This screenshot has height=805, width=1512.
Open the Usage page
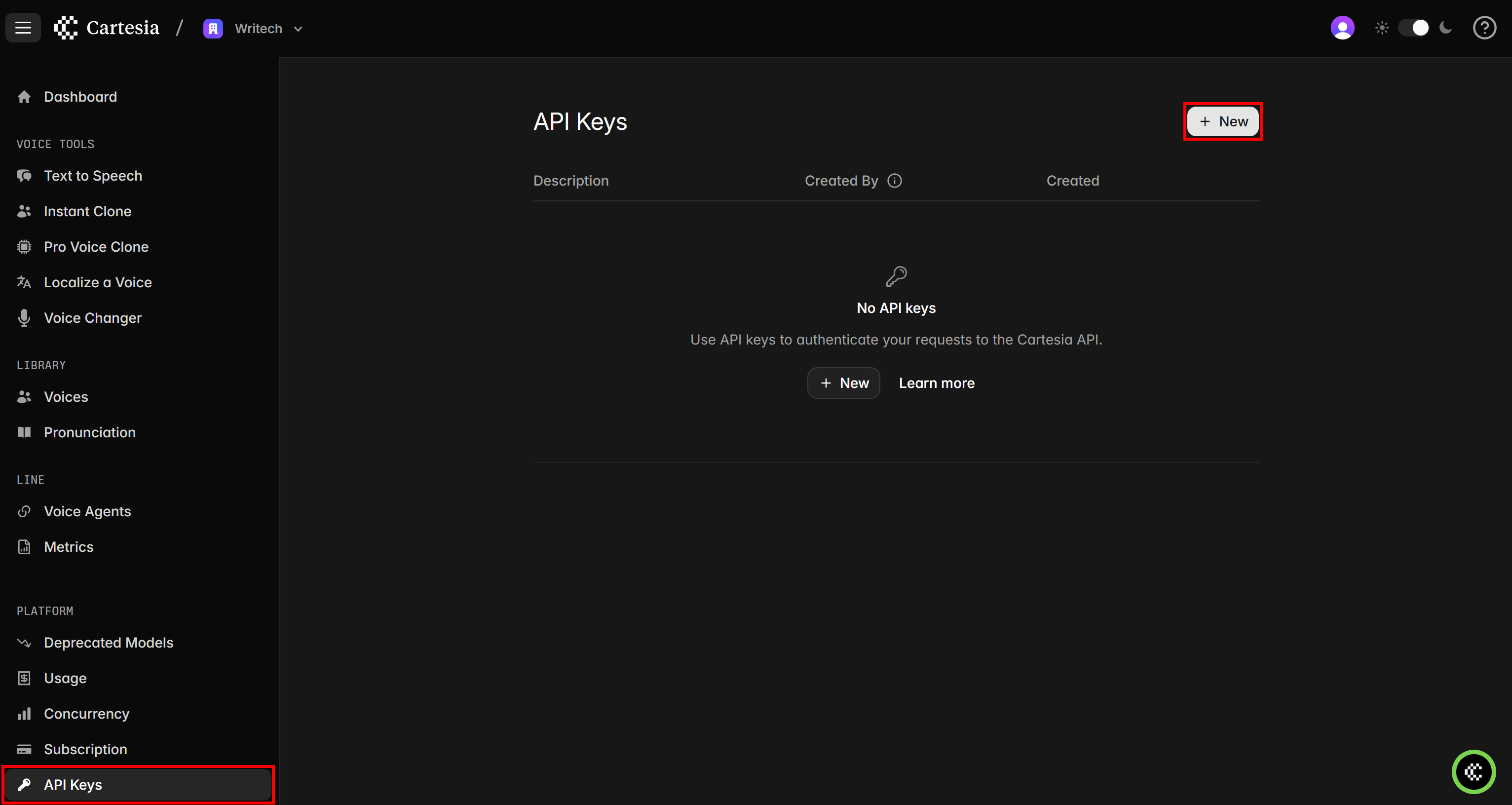65,678
